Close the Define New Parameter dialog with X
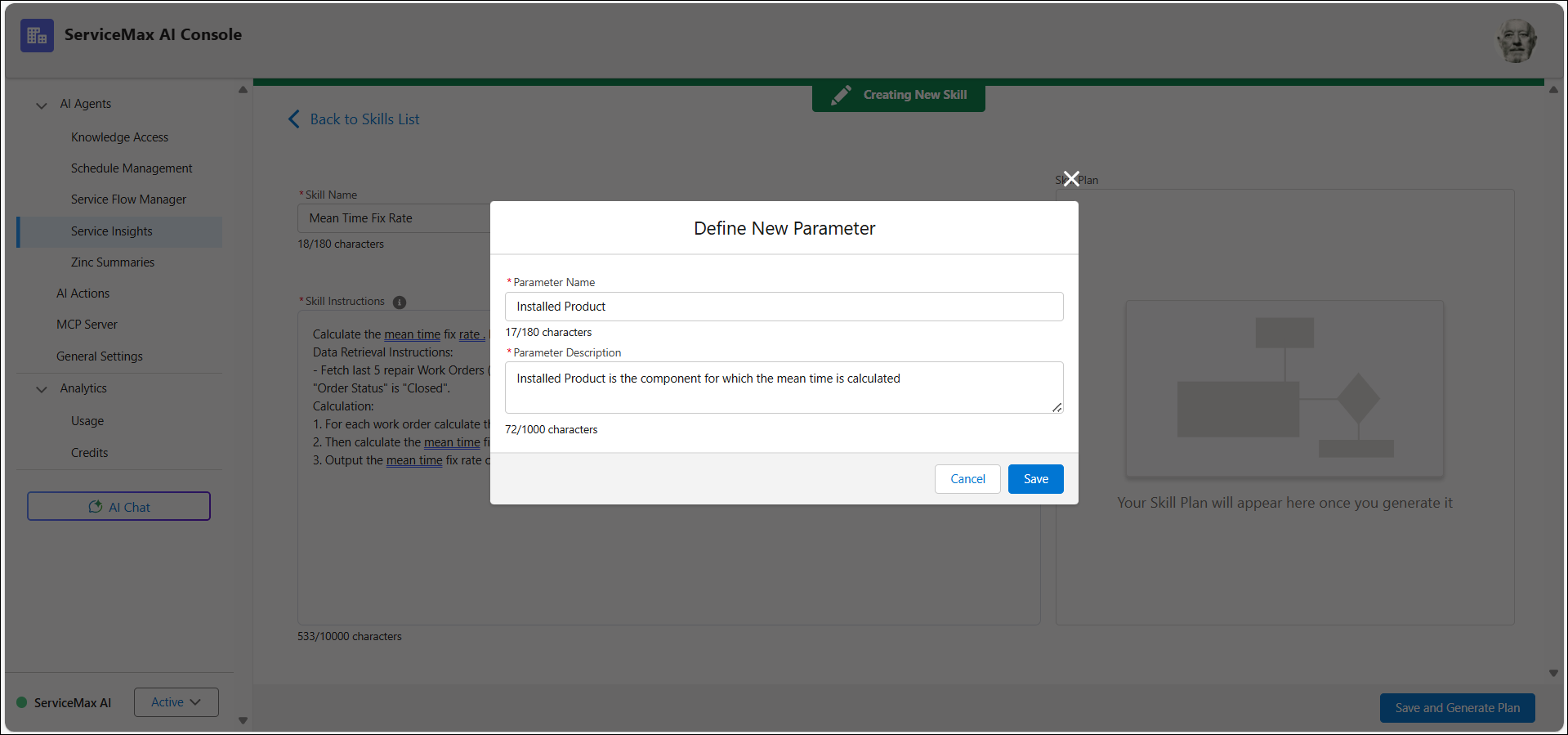Image resolution: width=1568 pixels, height=735 pixels. (1071, 178)
